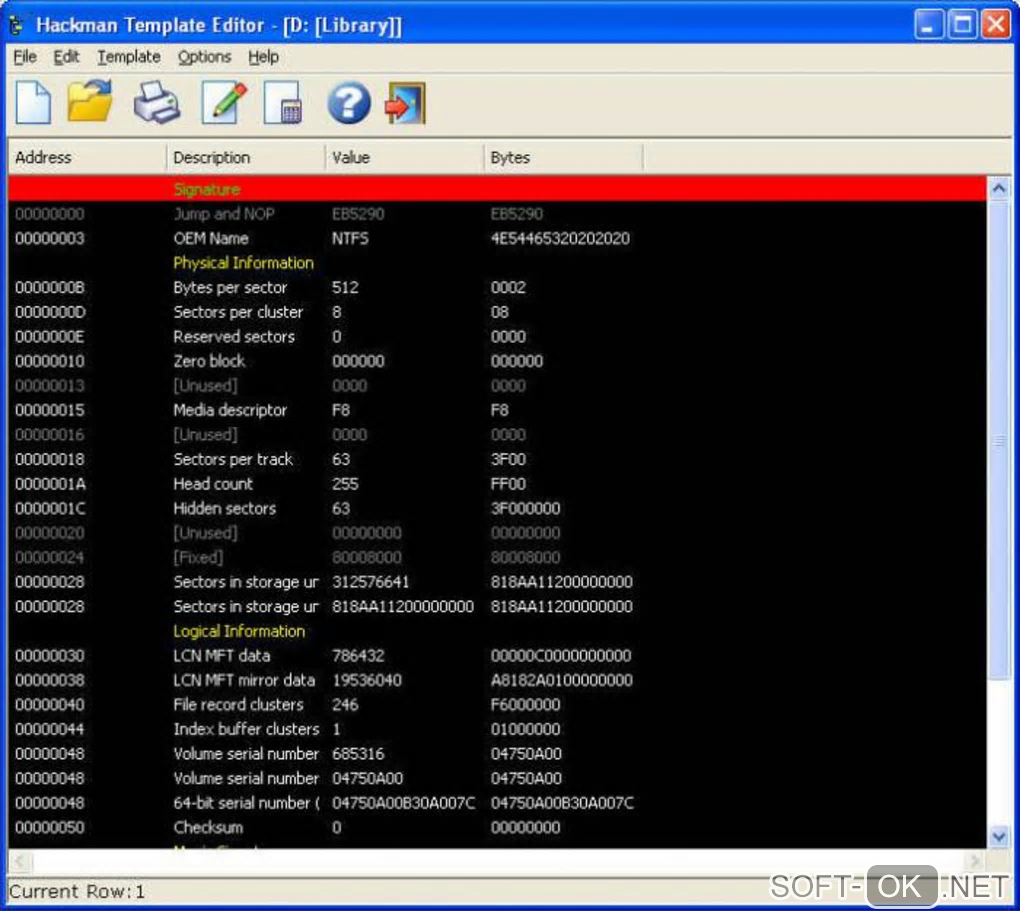The height and width of the screenshot is (911, 1020).
Task: Click the edit pencil toolbar icon
Action: (224, 103)
